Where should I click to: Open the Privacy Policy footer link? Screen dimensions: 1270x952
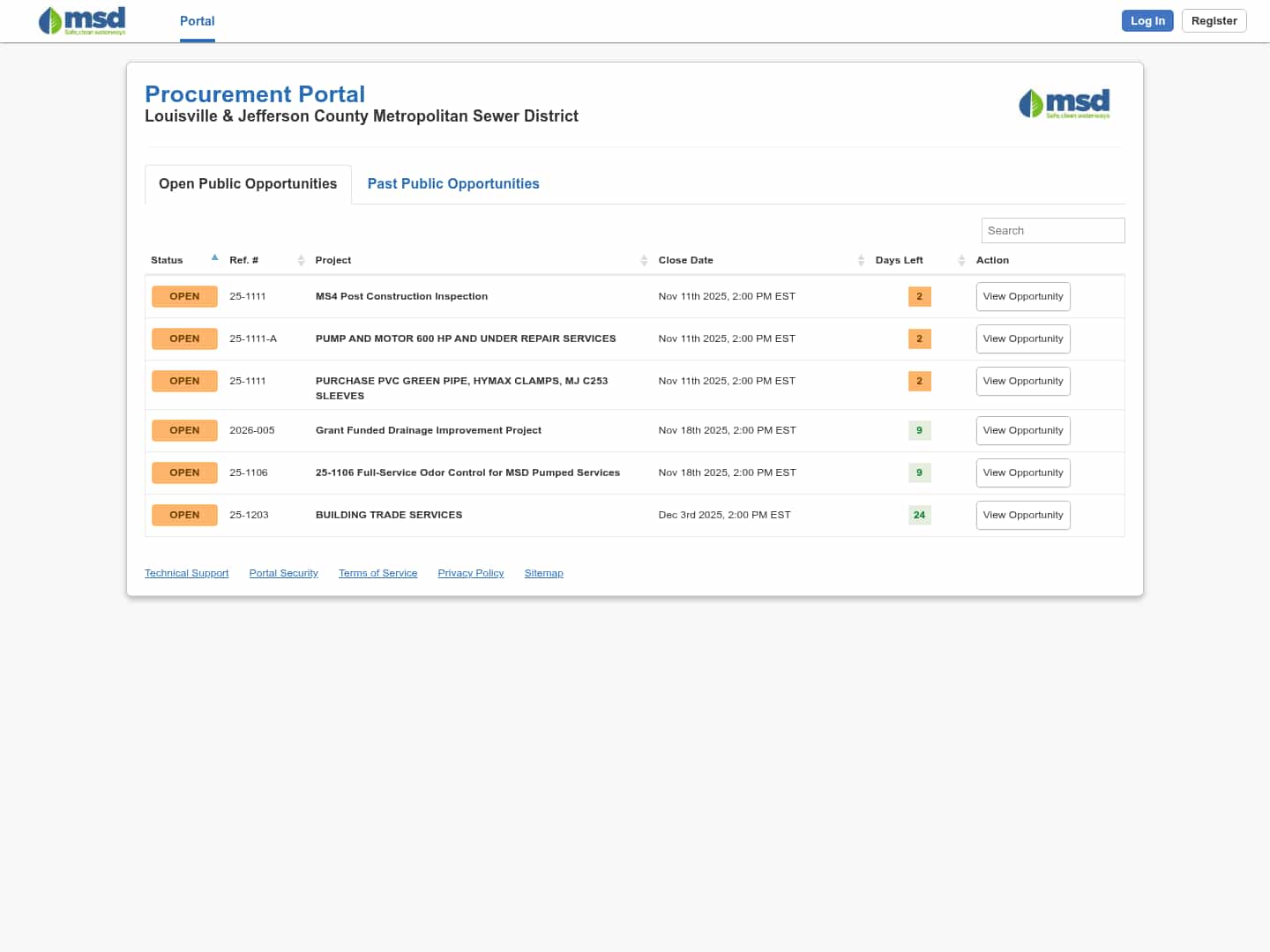471,573
